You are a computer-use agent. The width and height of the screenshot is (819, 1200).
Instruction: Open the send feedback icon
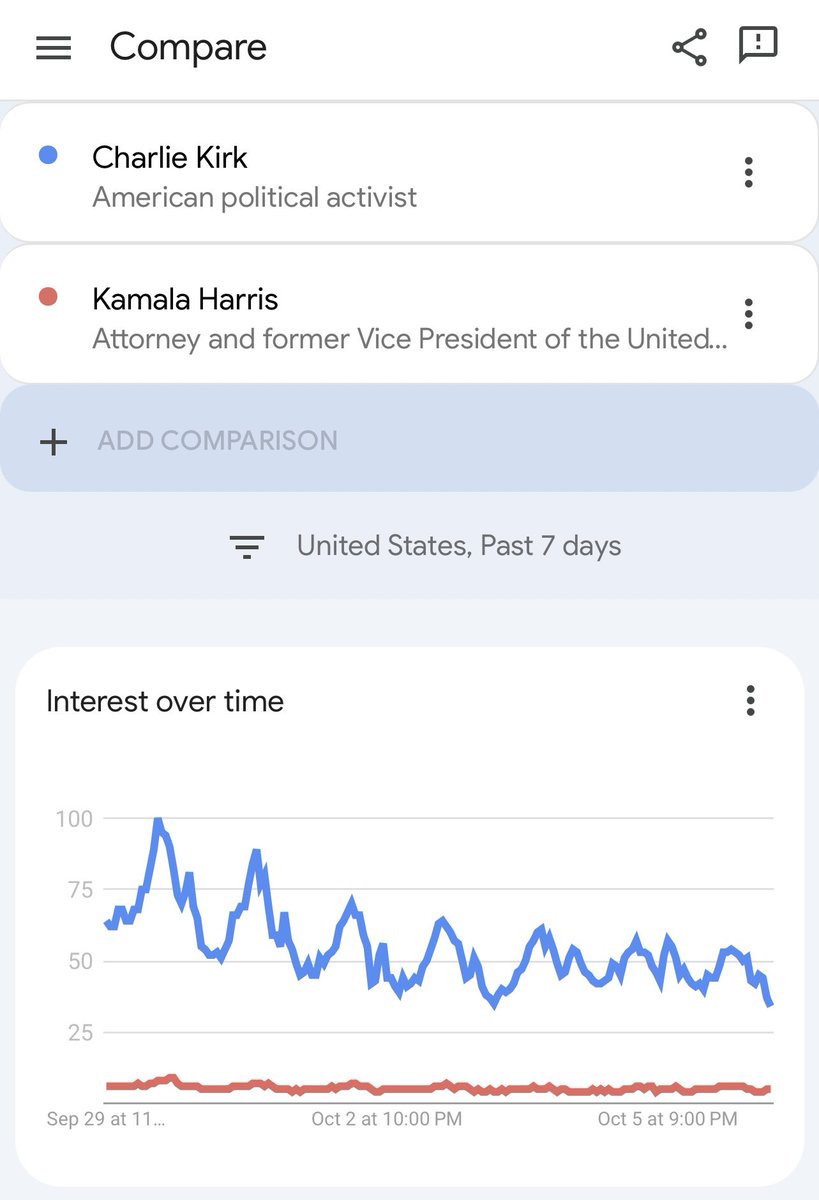click(758, 46)
